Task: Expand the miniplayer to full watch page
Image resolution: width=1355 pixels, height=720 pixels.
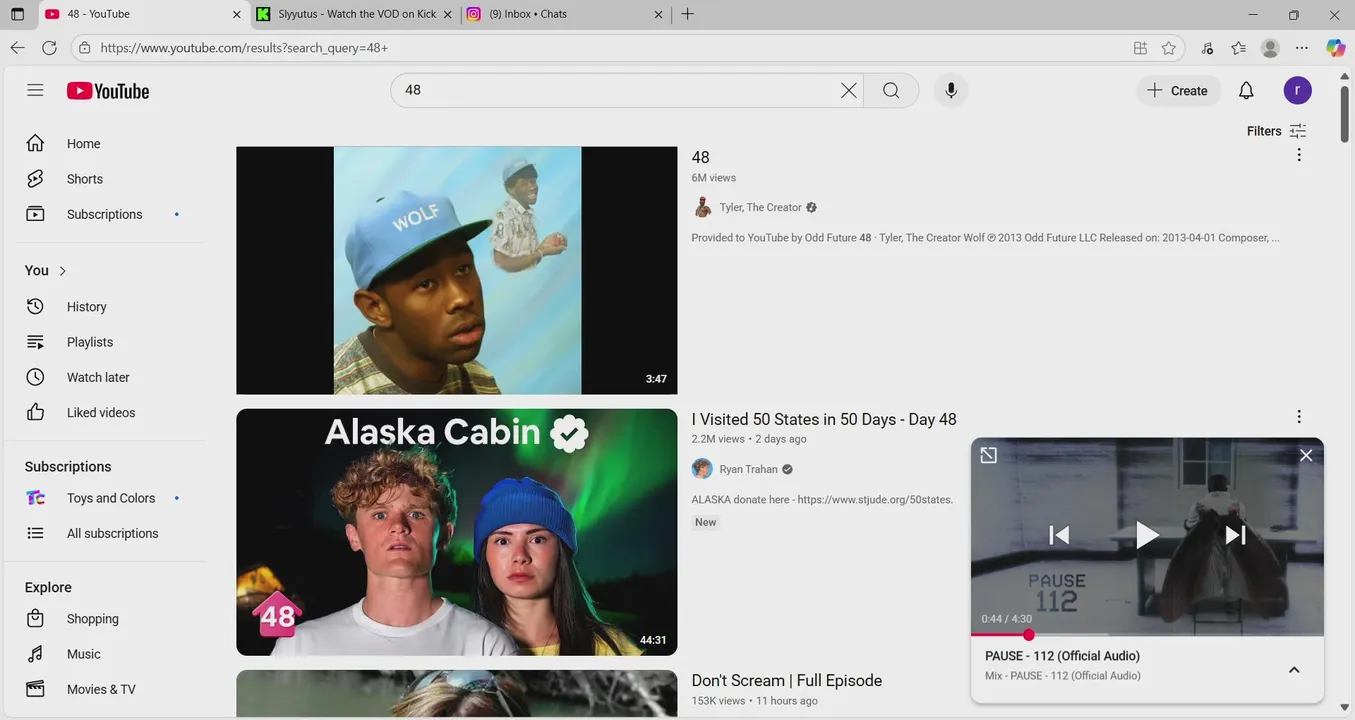Action: tap(988, 455)
